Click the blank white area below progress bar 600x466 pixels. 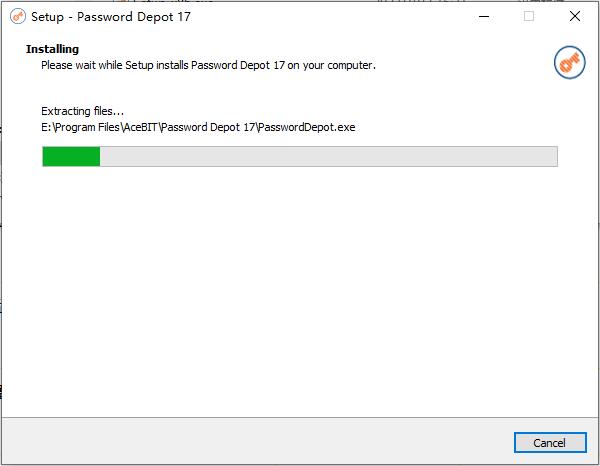tap(300, 291)
